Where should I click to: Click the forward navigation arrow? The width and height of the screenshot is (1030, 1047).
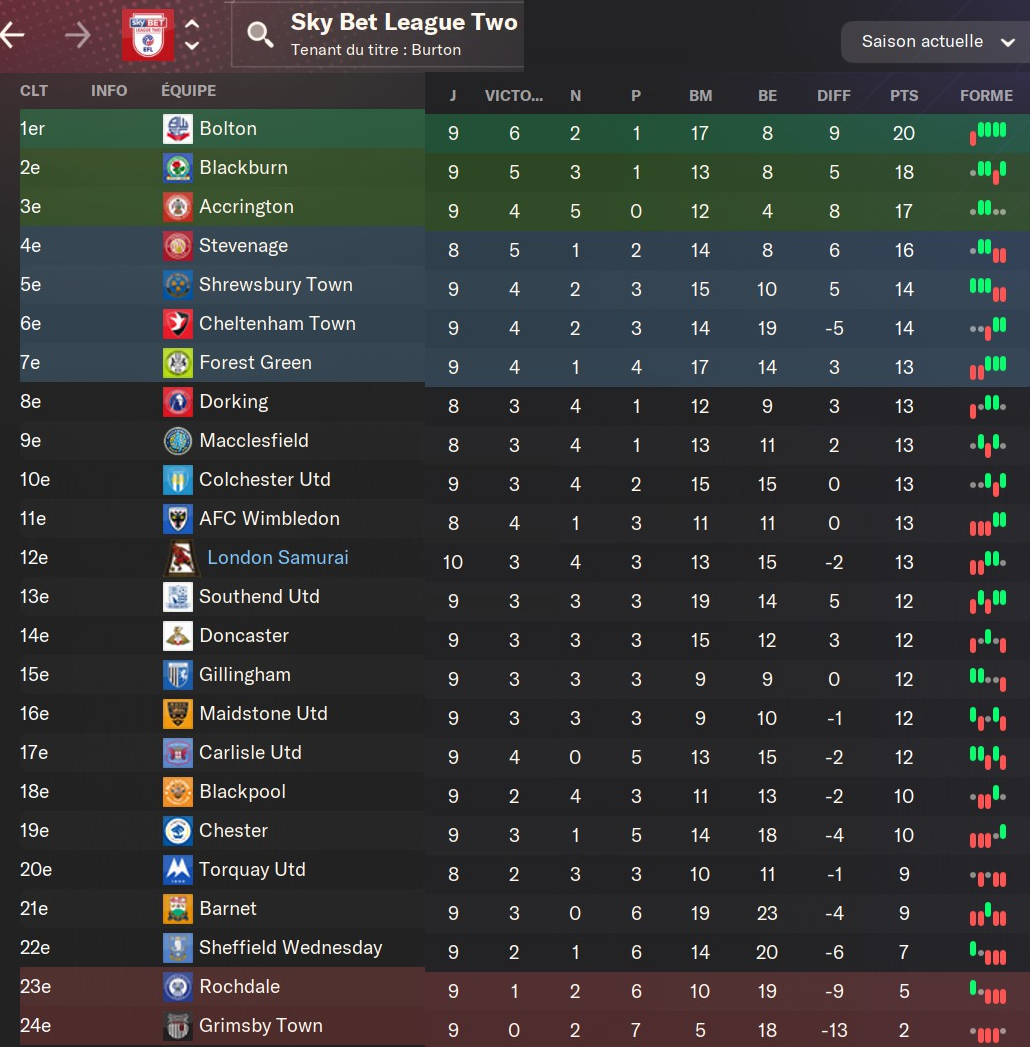tap(77, 36)
